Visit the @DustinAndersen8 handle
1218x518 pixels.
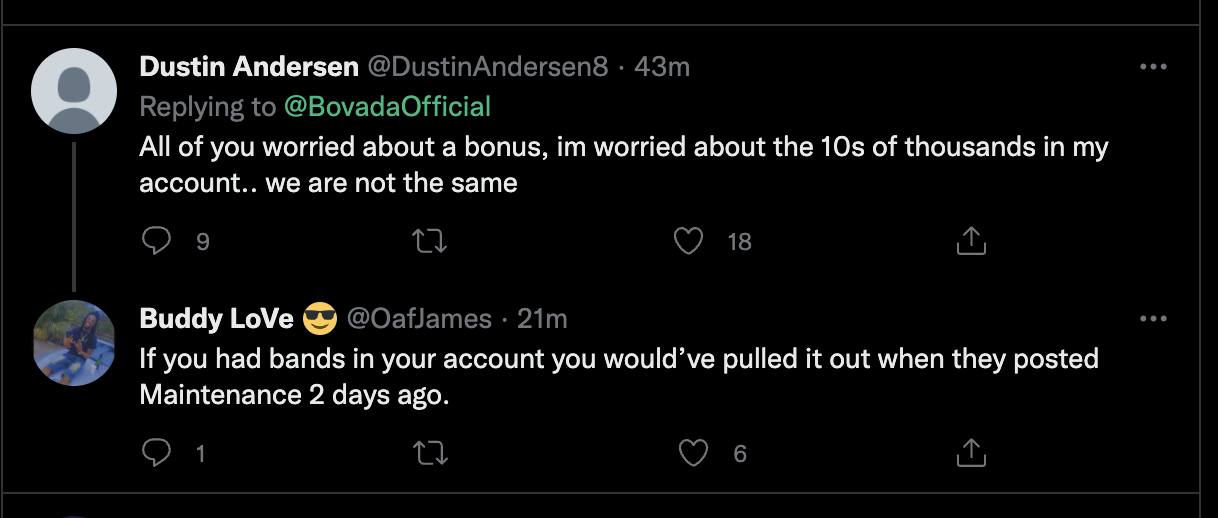[x=488, y=67]
